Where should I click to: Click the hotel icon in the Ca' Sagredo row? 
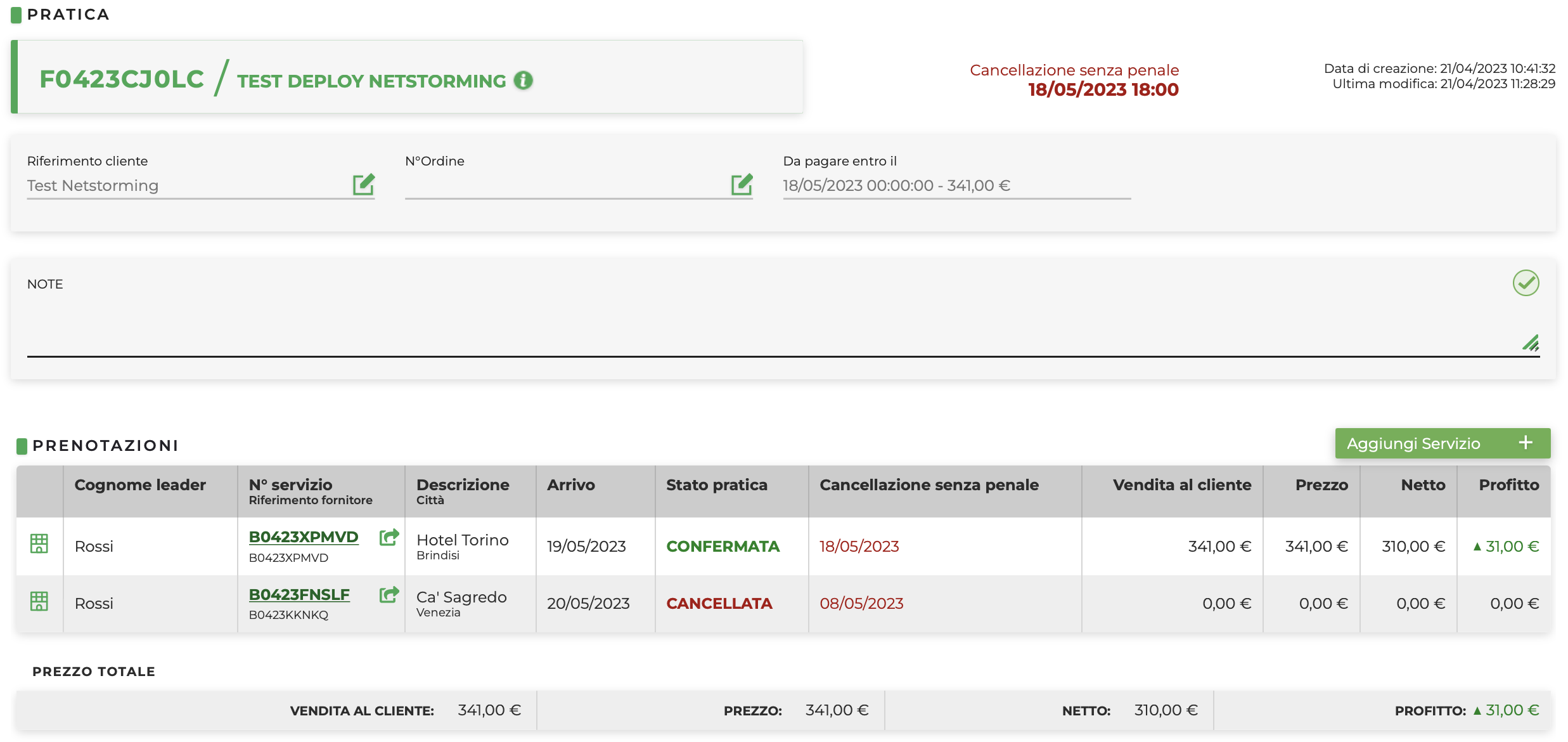(39, 601)
